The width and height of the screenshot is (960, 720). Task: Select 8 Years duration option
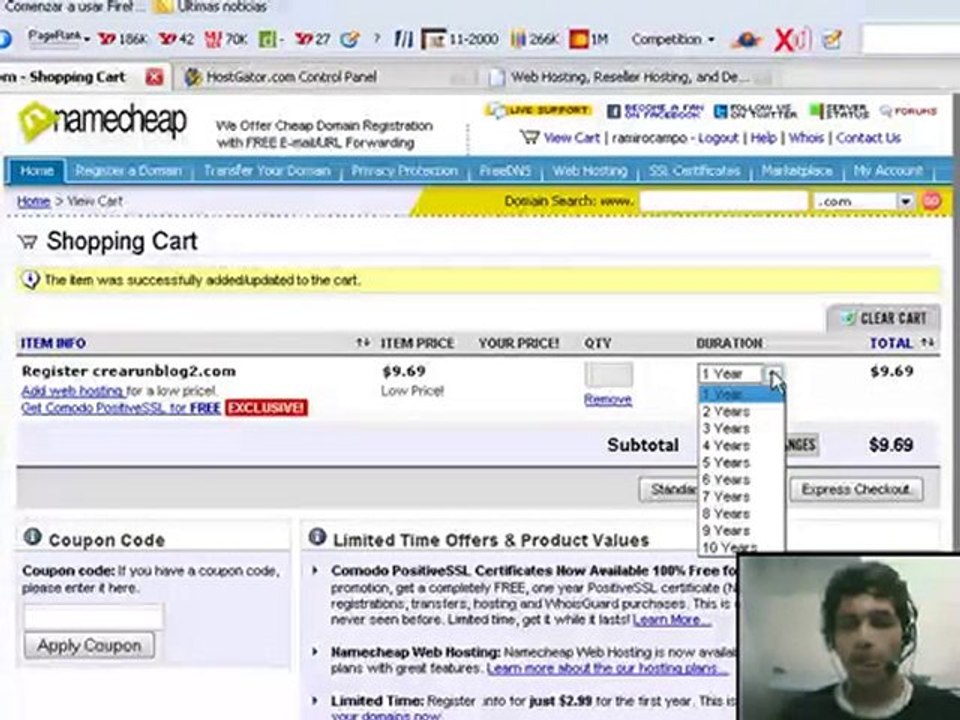[x=741, y=514]
